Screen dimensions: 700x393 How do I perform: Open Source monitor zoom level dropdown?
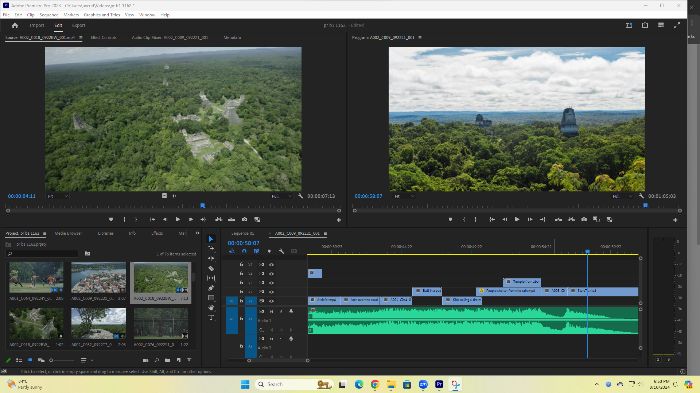(58, 196)
